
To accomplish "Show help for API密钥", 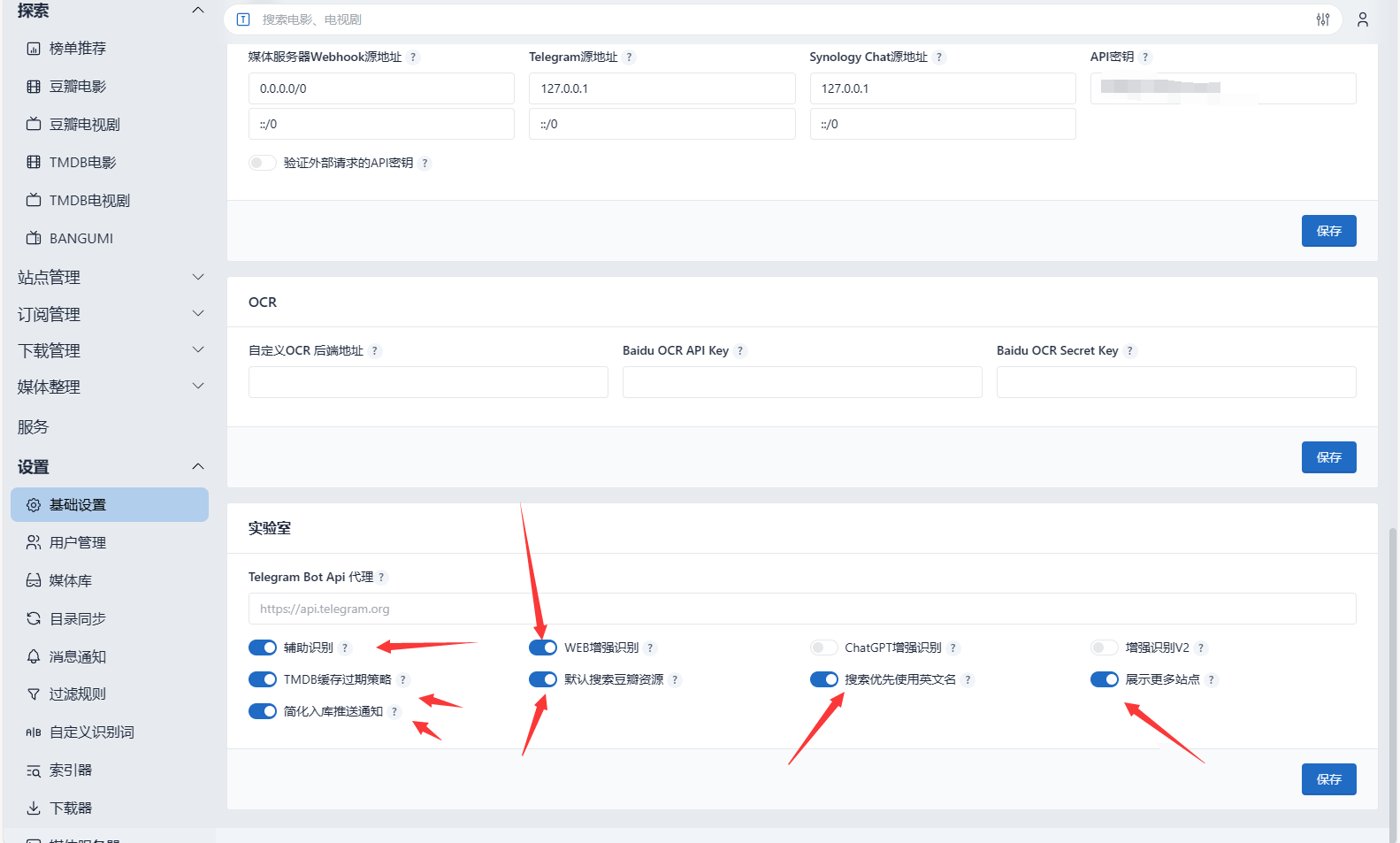I will pyautogui.click(x=1145, y=57).
